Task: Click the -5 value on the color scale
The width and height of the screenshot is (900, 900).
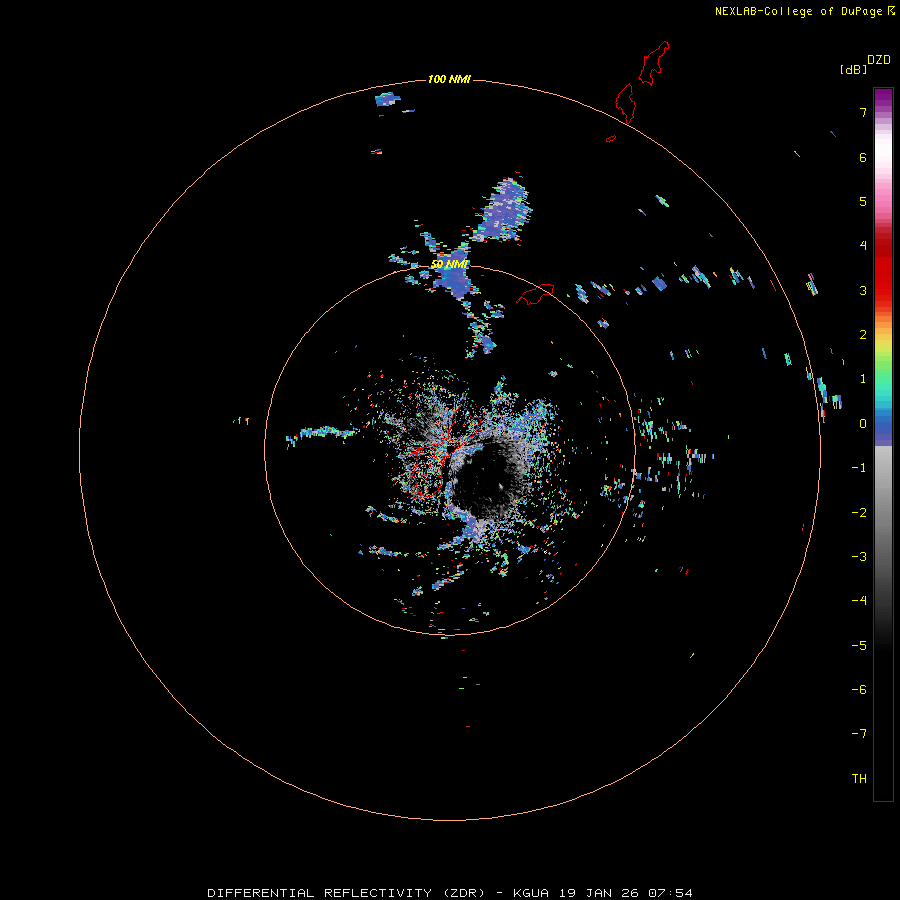Action: (859, 646)
